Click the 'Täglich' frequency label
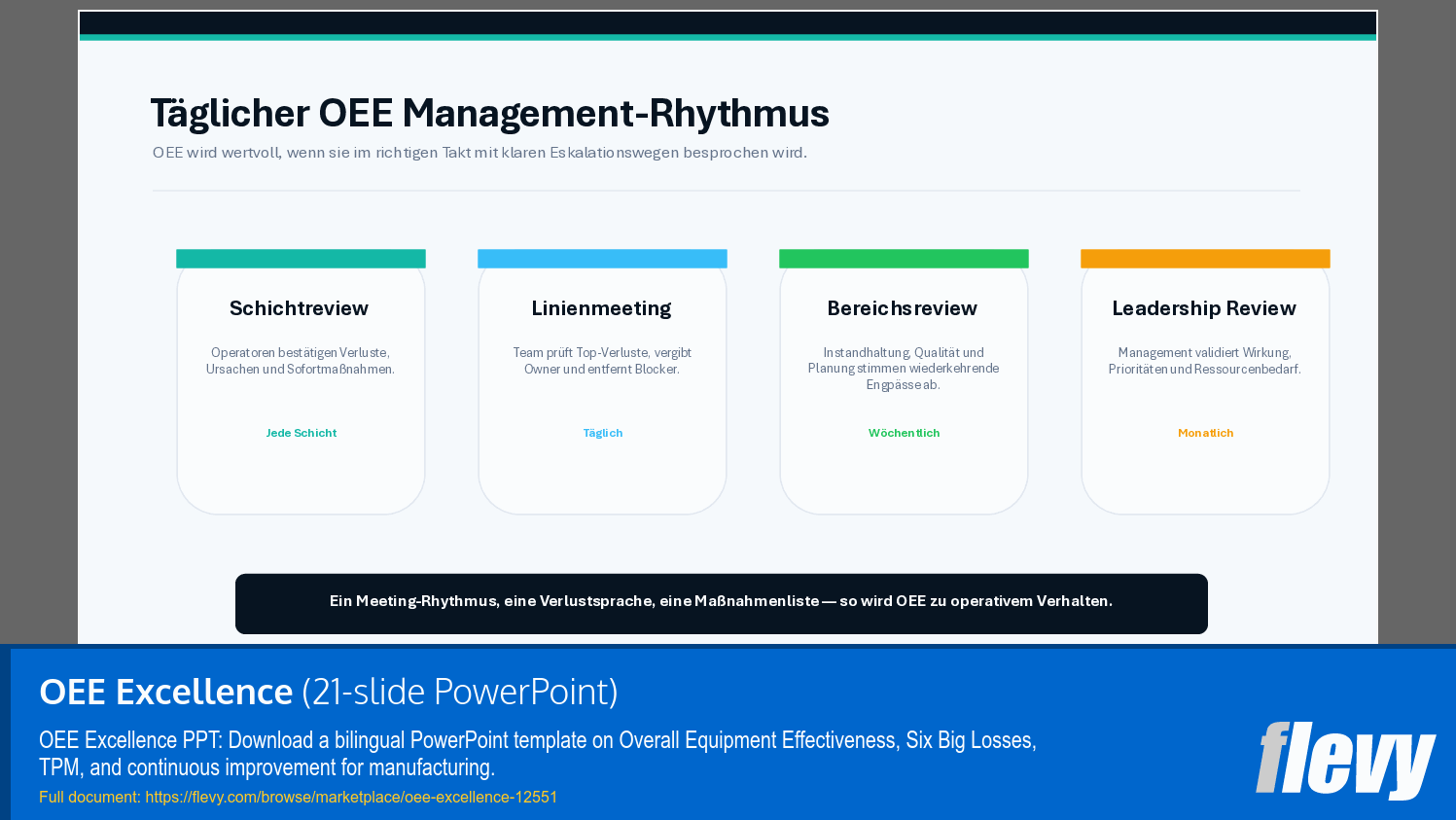The image size is (1456, 820). 603,433
